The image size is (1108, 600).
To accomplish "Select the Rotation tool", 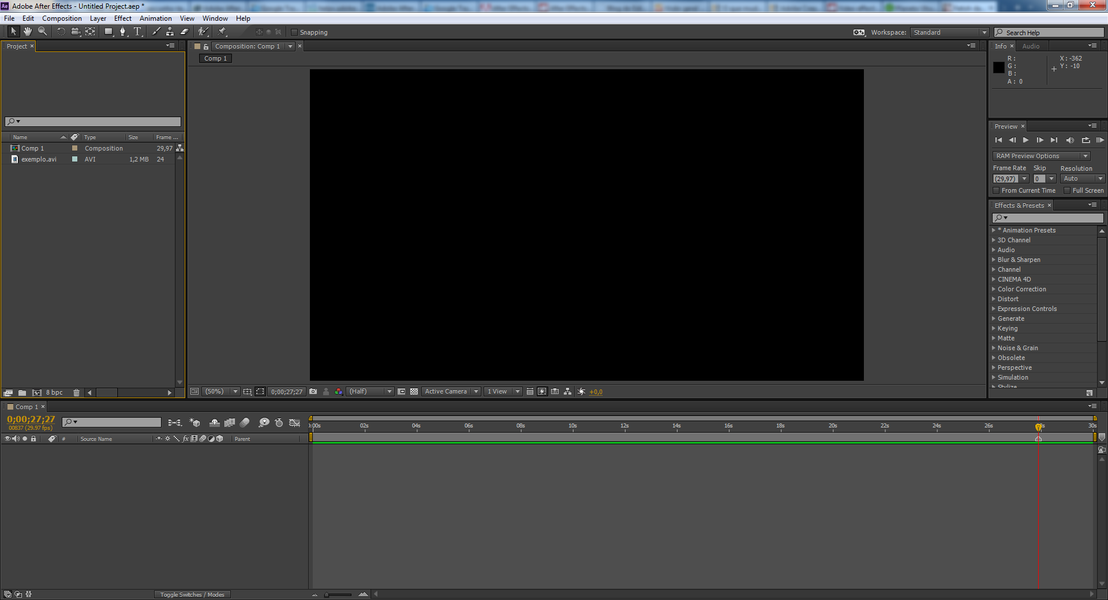I will click(x=61, y=32).
